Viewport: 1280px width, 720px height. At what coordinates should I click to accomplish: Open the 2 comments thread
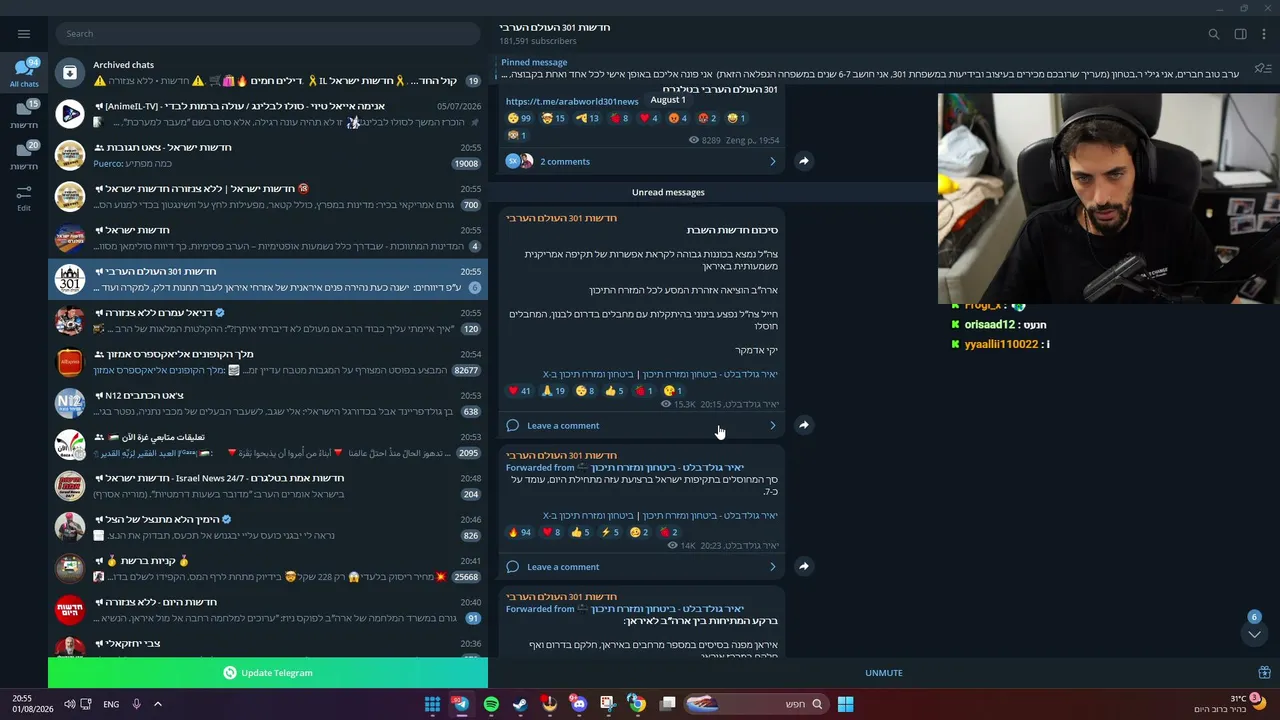pos(565,161)
